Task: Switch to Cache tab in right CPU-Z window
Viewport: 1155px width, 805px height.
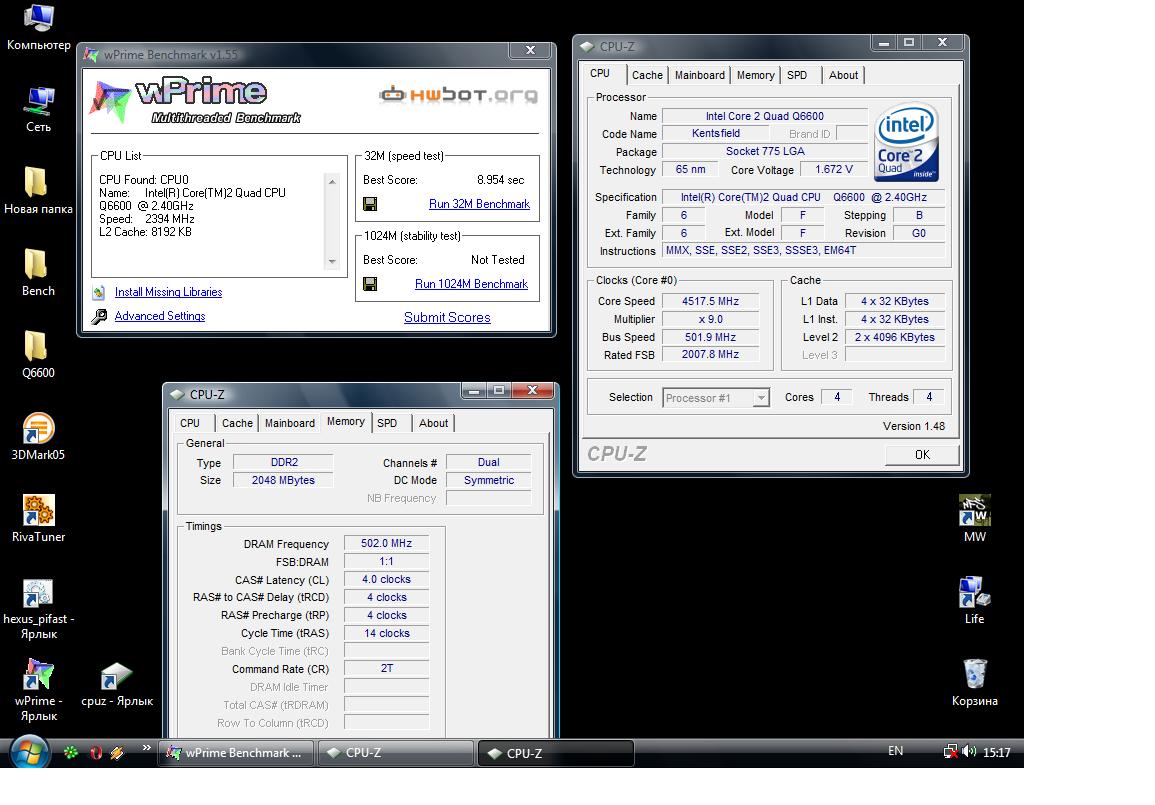Action: [647, 75]
